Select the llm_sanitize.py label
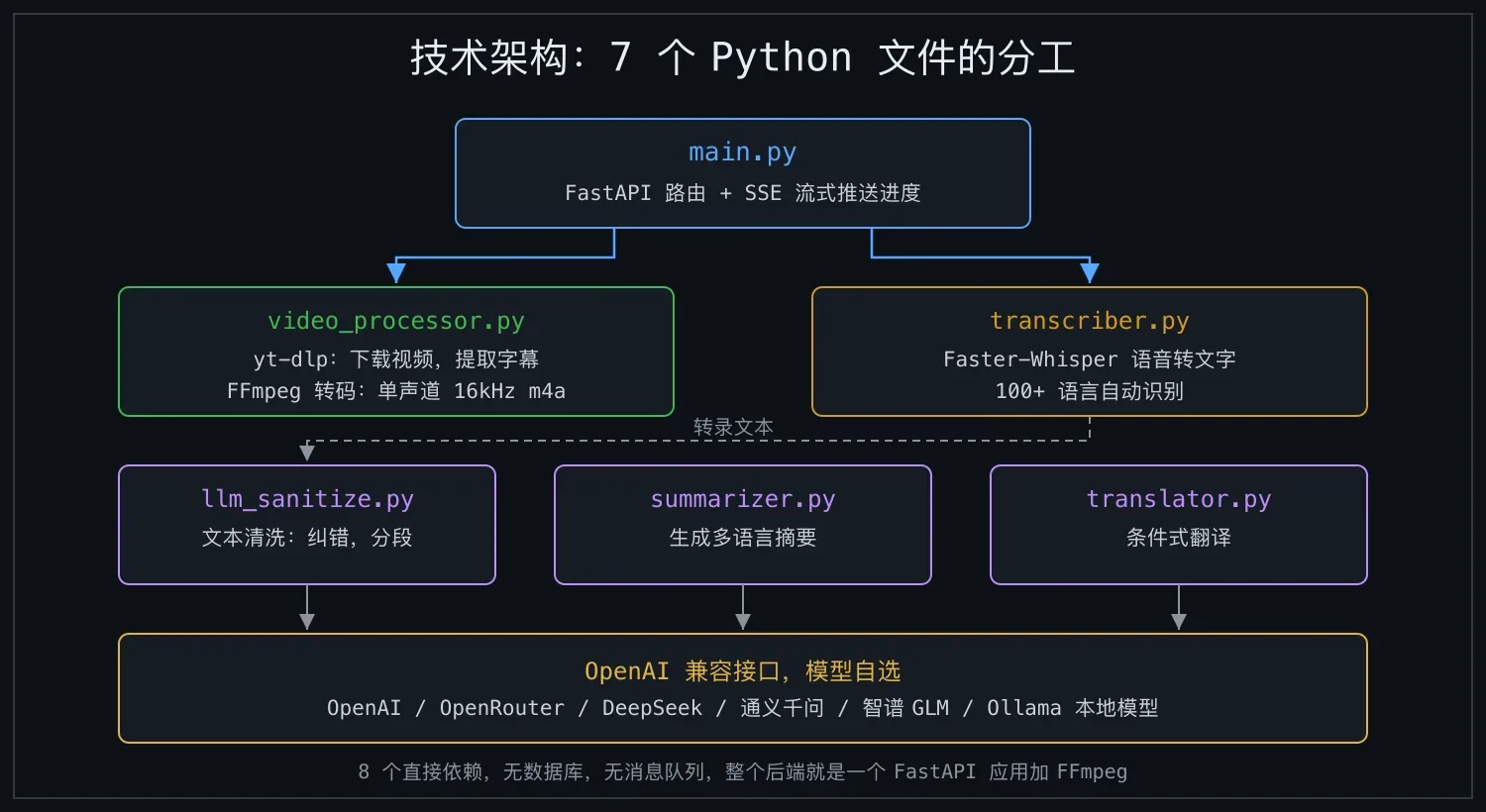This screenshot has height=812, width=1486. [307, 499]
